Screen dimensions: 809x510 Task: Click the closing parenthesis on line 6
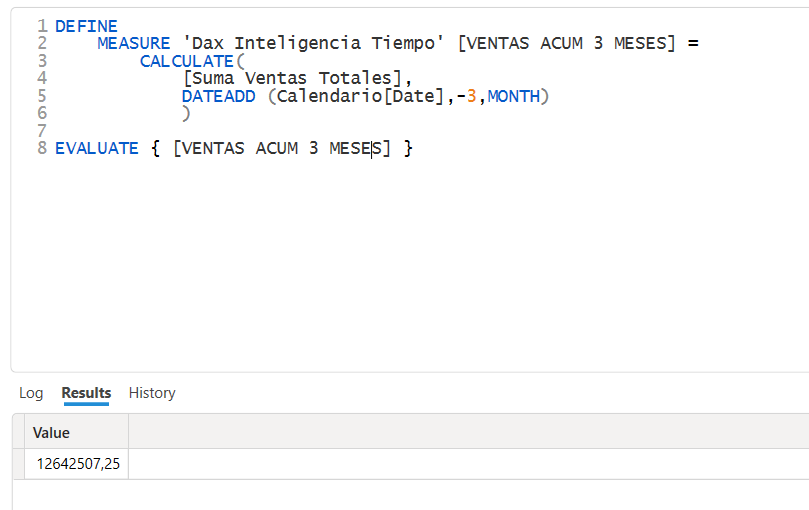(186, 114)
